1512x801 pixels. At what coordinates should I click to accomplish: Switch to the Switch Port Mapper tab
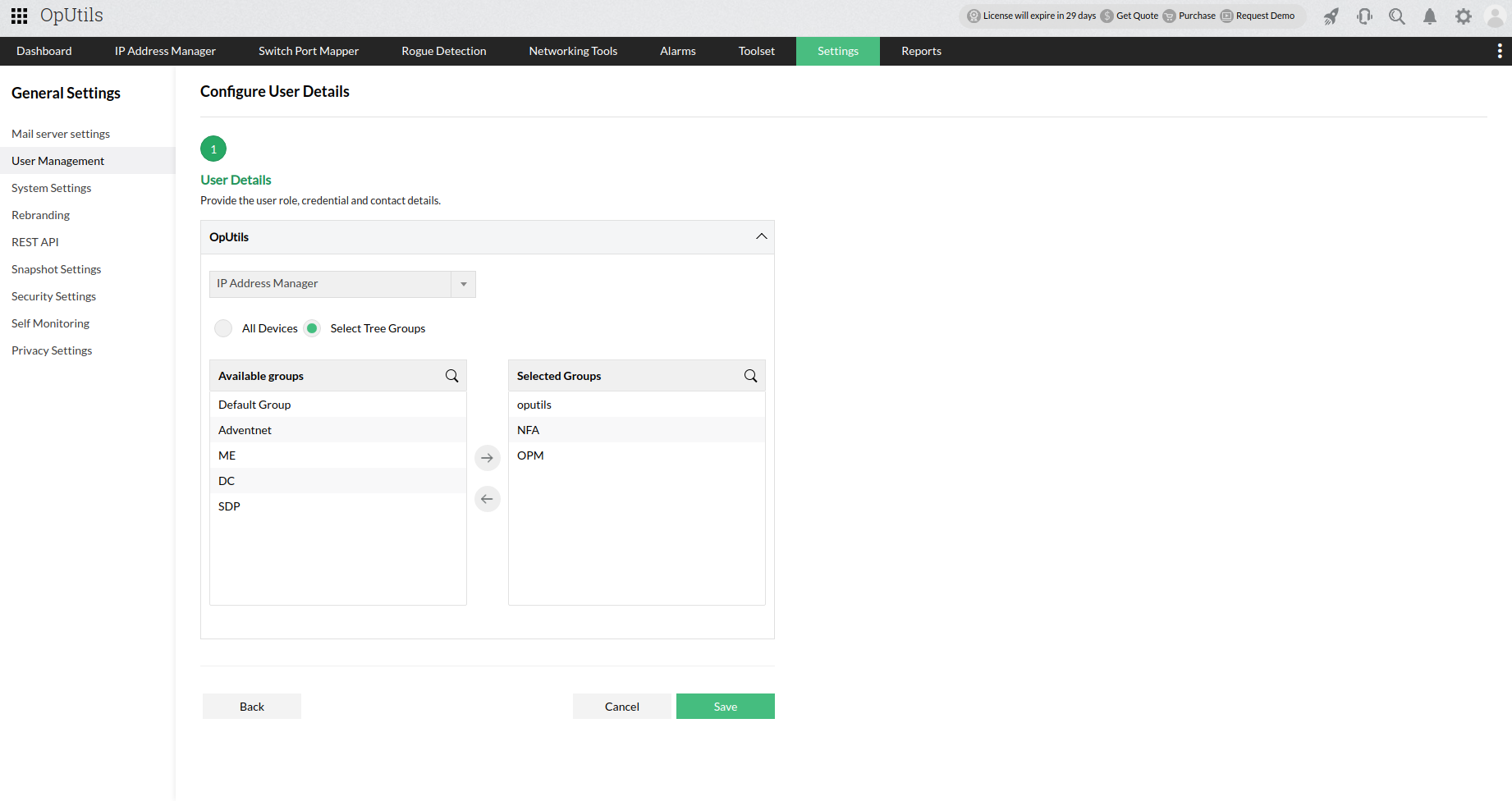click(308, 51)
